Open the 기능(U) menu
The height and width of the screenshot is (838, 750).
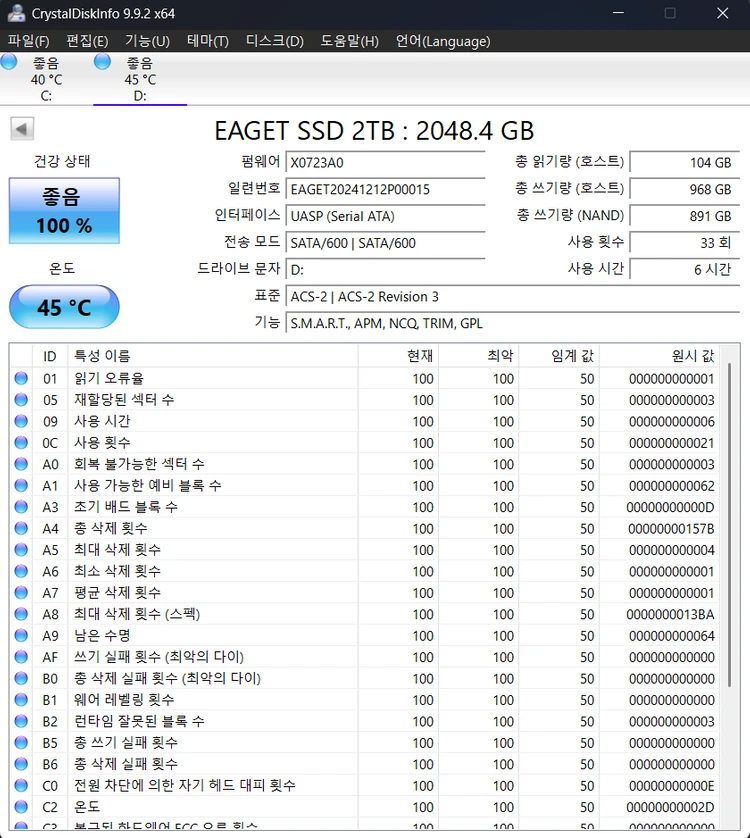point(147,41)
